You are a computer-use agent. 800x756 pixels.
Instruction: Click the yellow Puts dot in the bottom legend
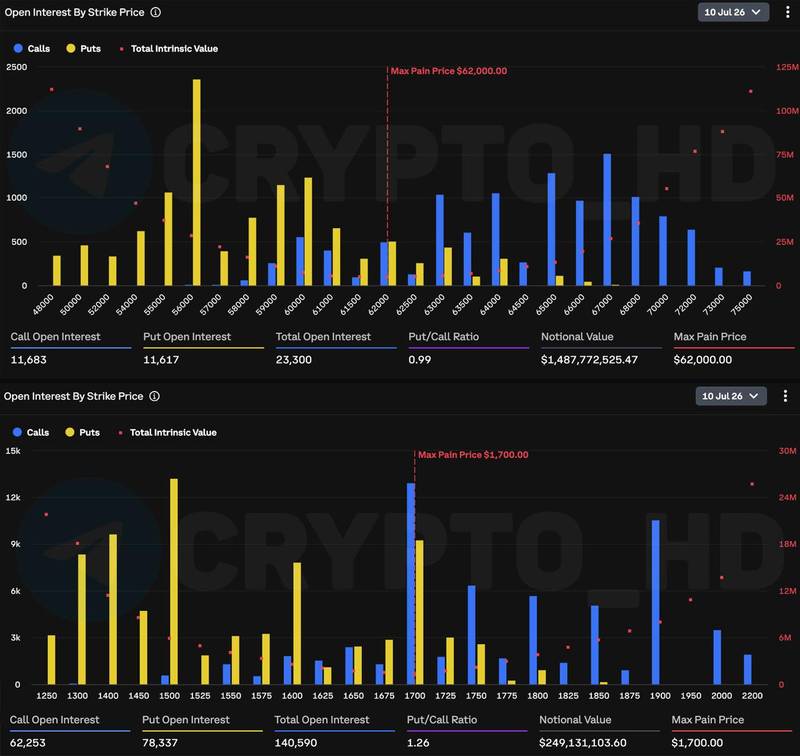click(70, 432)
